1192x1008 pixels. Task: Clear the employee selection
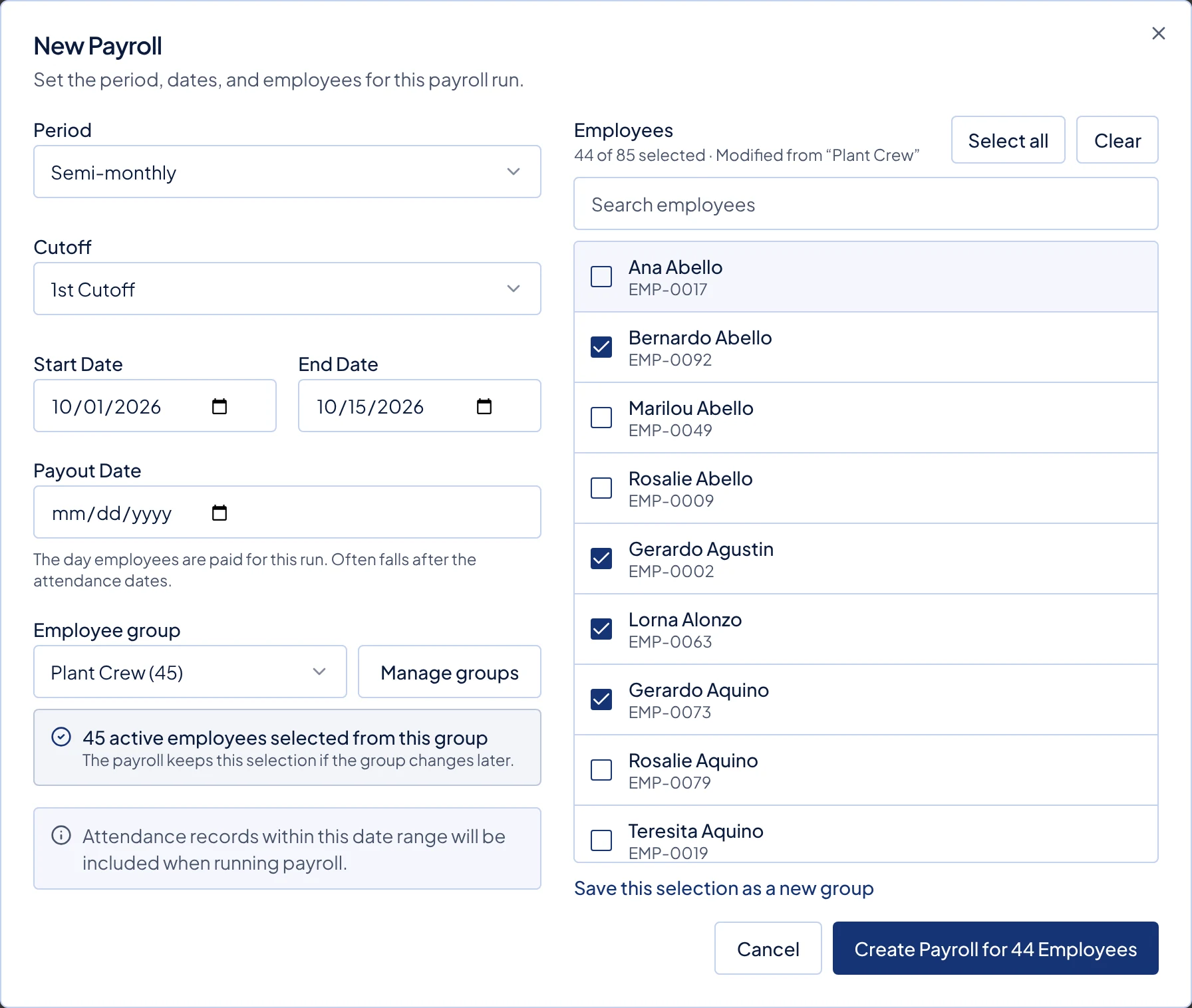[x=1117, y=140]
